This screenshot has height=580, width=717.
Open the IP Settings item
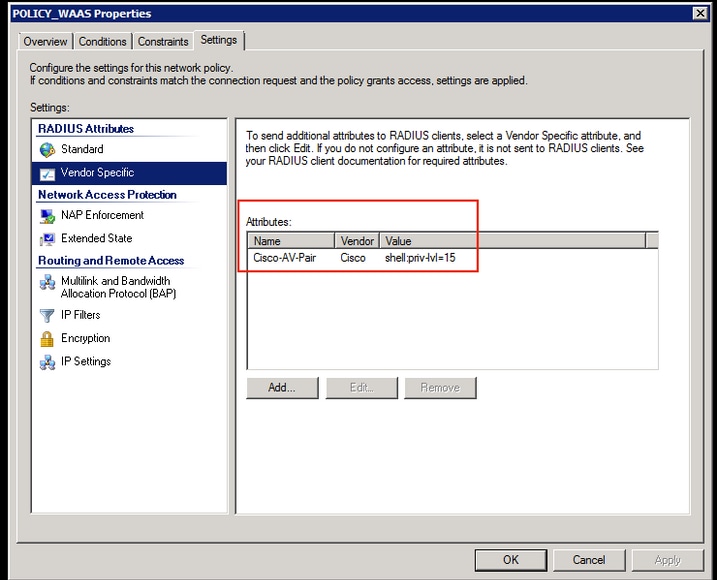(129, 362)
